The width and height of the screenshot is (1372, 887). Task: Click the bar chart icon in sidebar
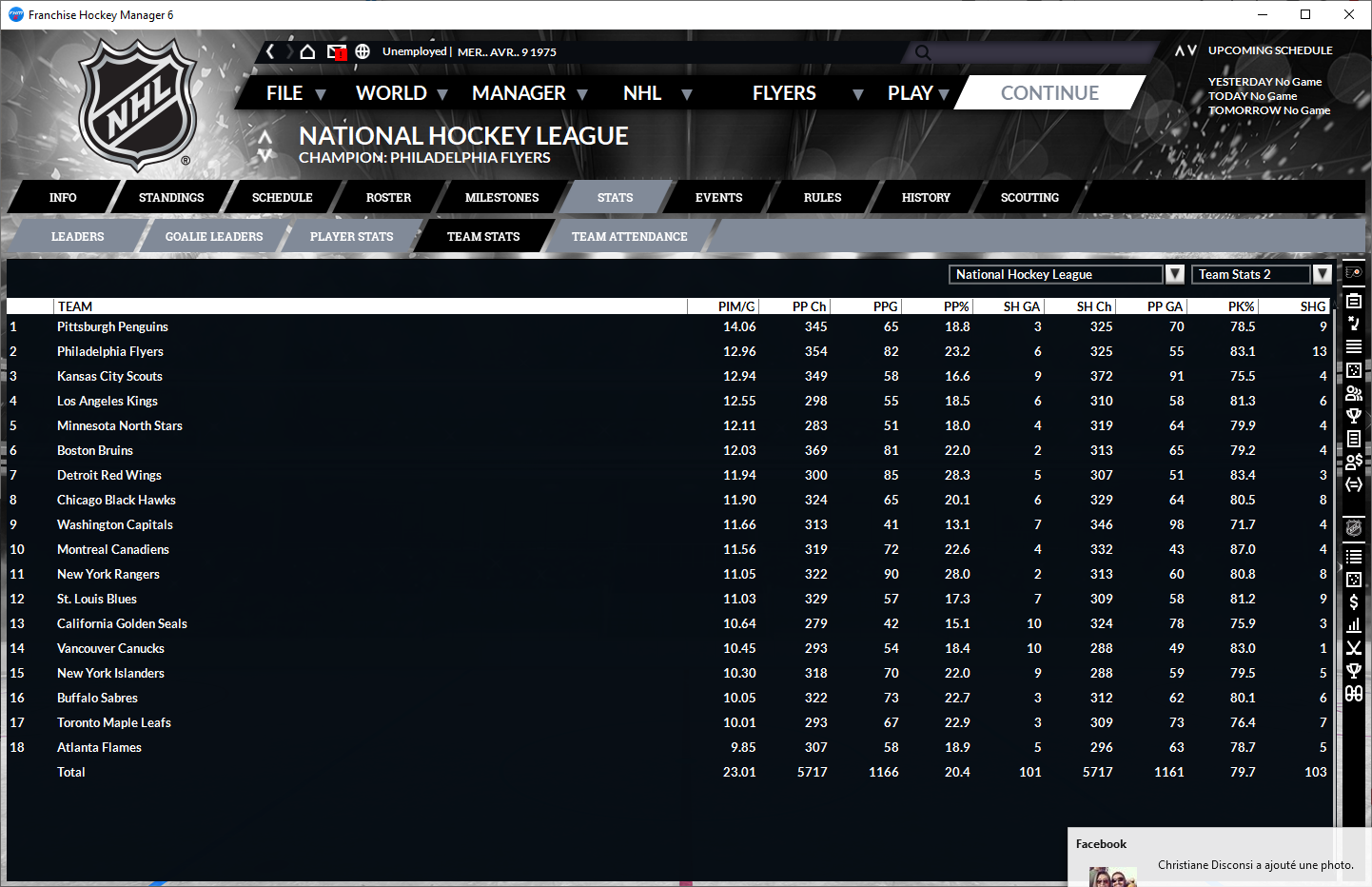[x=1354, y=625]
